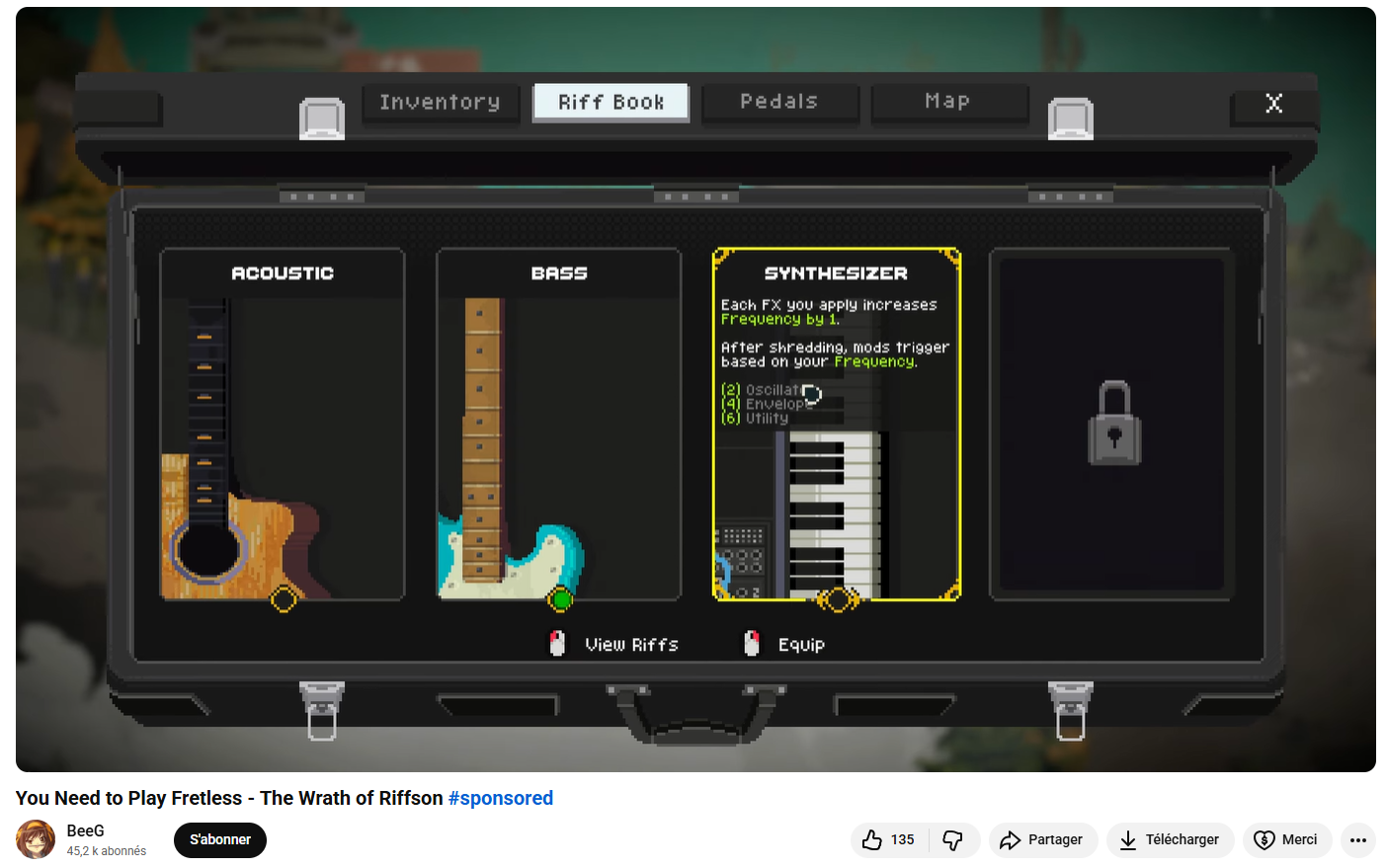Click the Télécharger download button
Screen dimensions: 1387x868
pos(1170,839)
